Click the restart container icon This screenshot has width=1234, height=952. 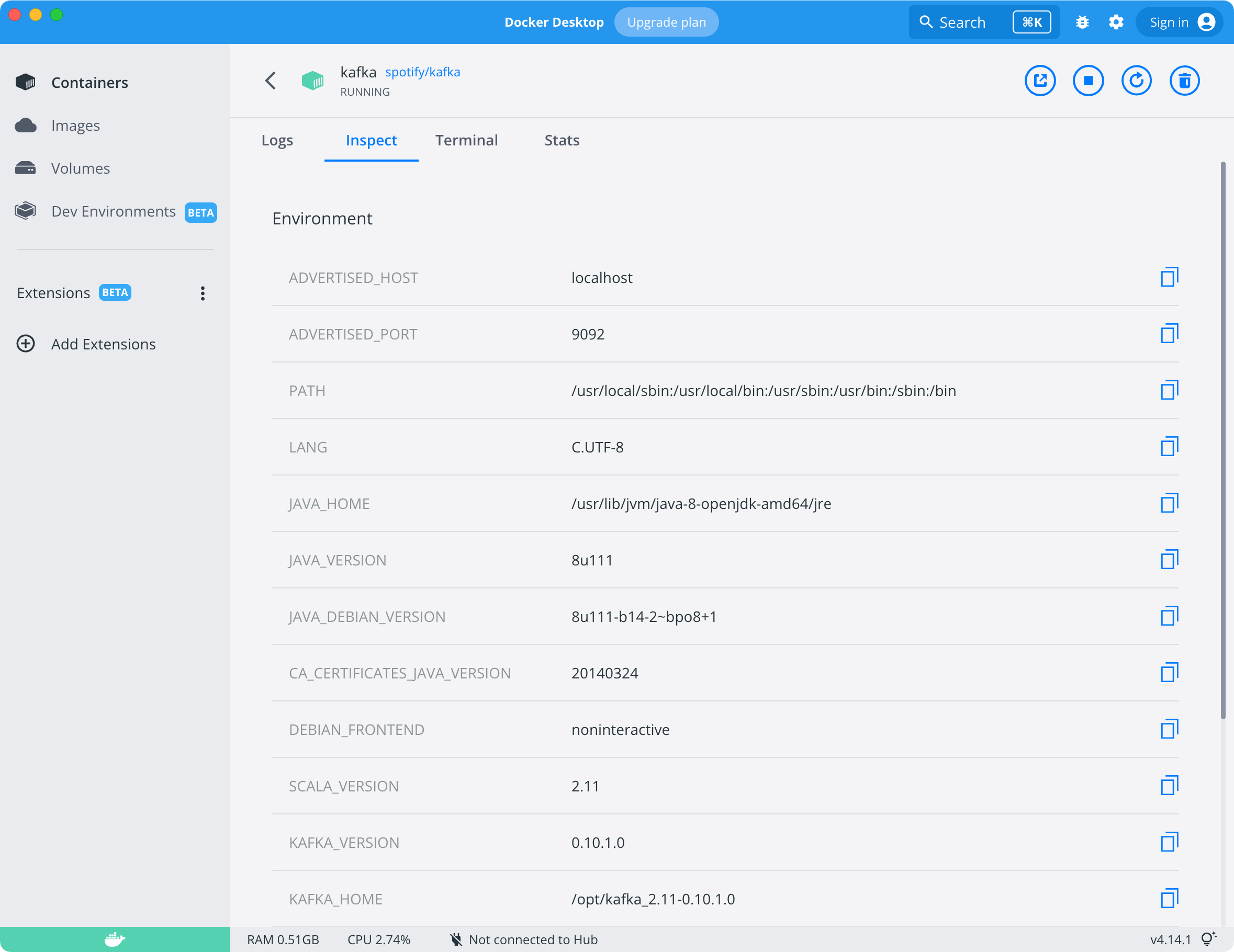coord(1136,80)
